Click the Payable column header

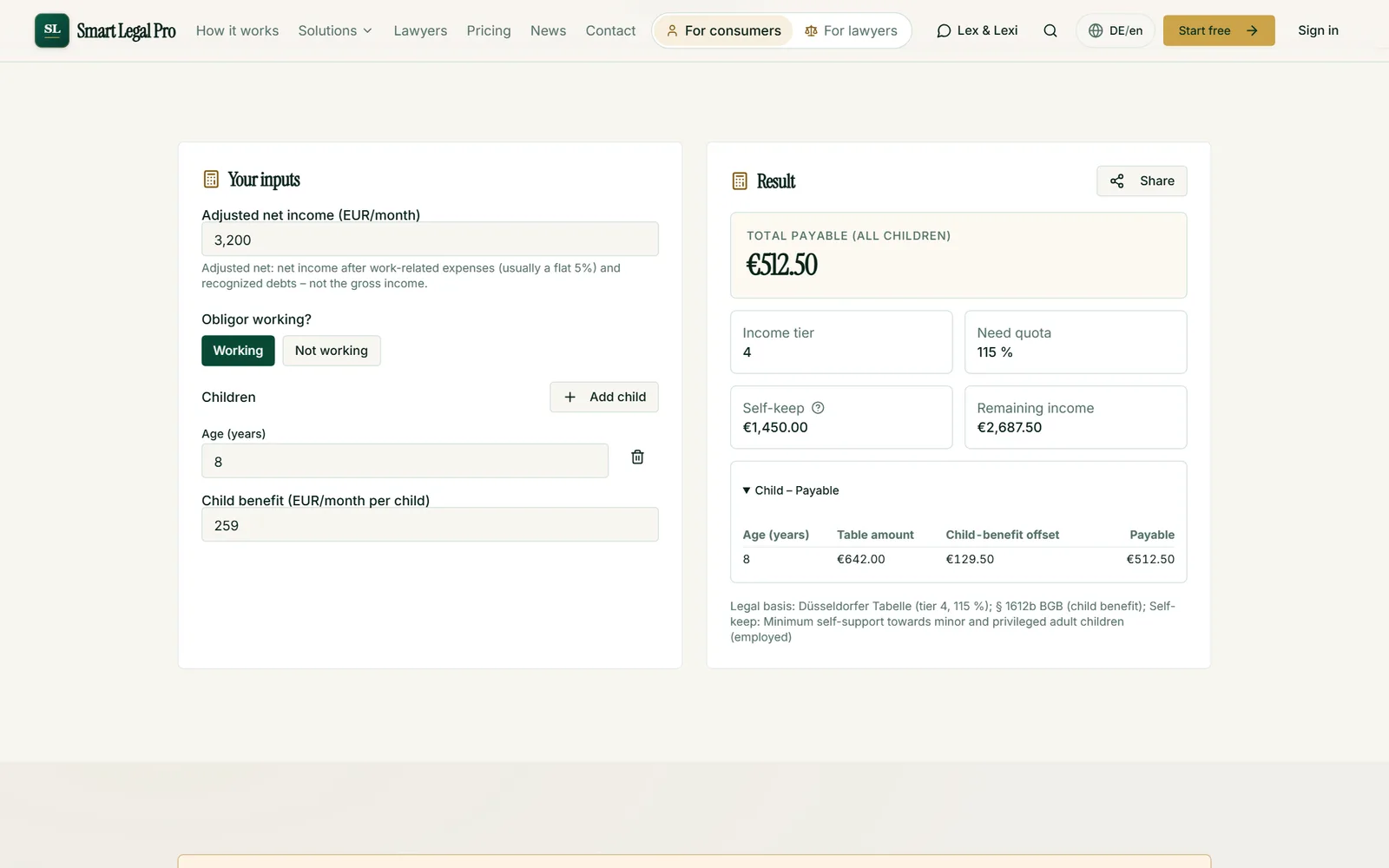(x=1152, y=535)
